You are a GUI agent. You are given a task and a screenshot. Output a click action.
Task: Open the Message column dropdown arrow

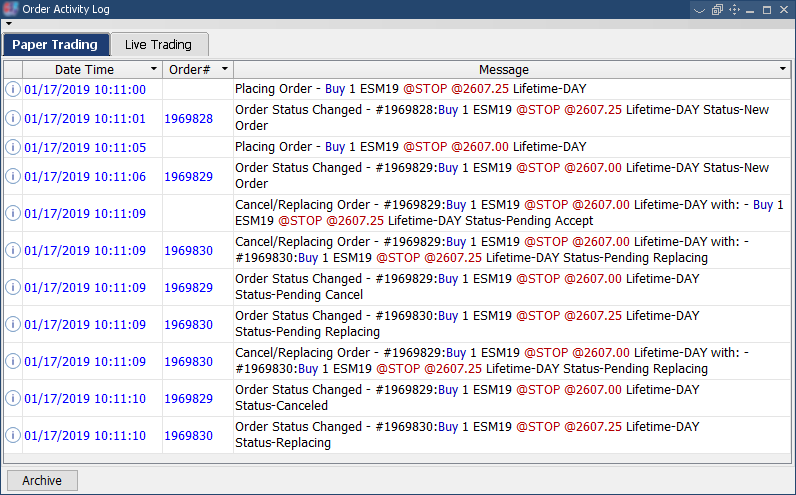tap(782, 69)
